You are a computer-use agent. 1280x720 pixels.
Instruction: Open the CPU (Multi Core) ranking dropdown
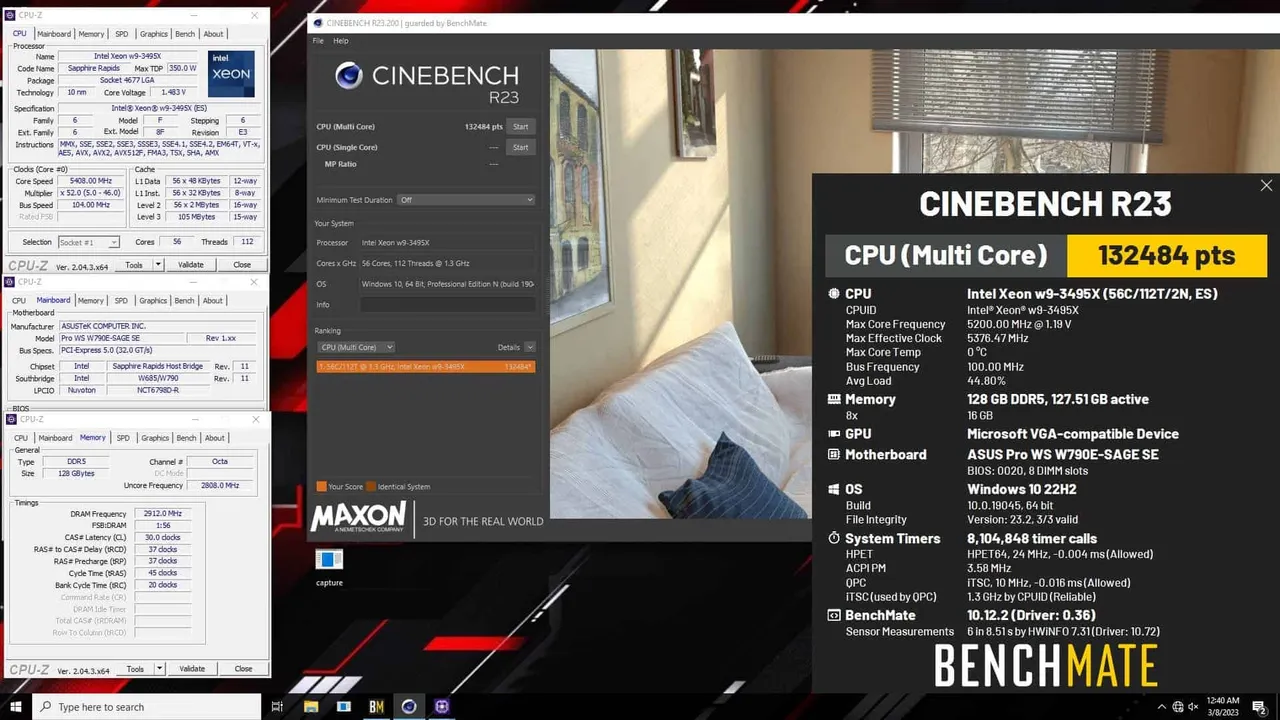click(x=355, y=346)
